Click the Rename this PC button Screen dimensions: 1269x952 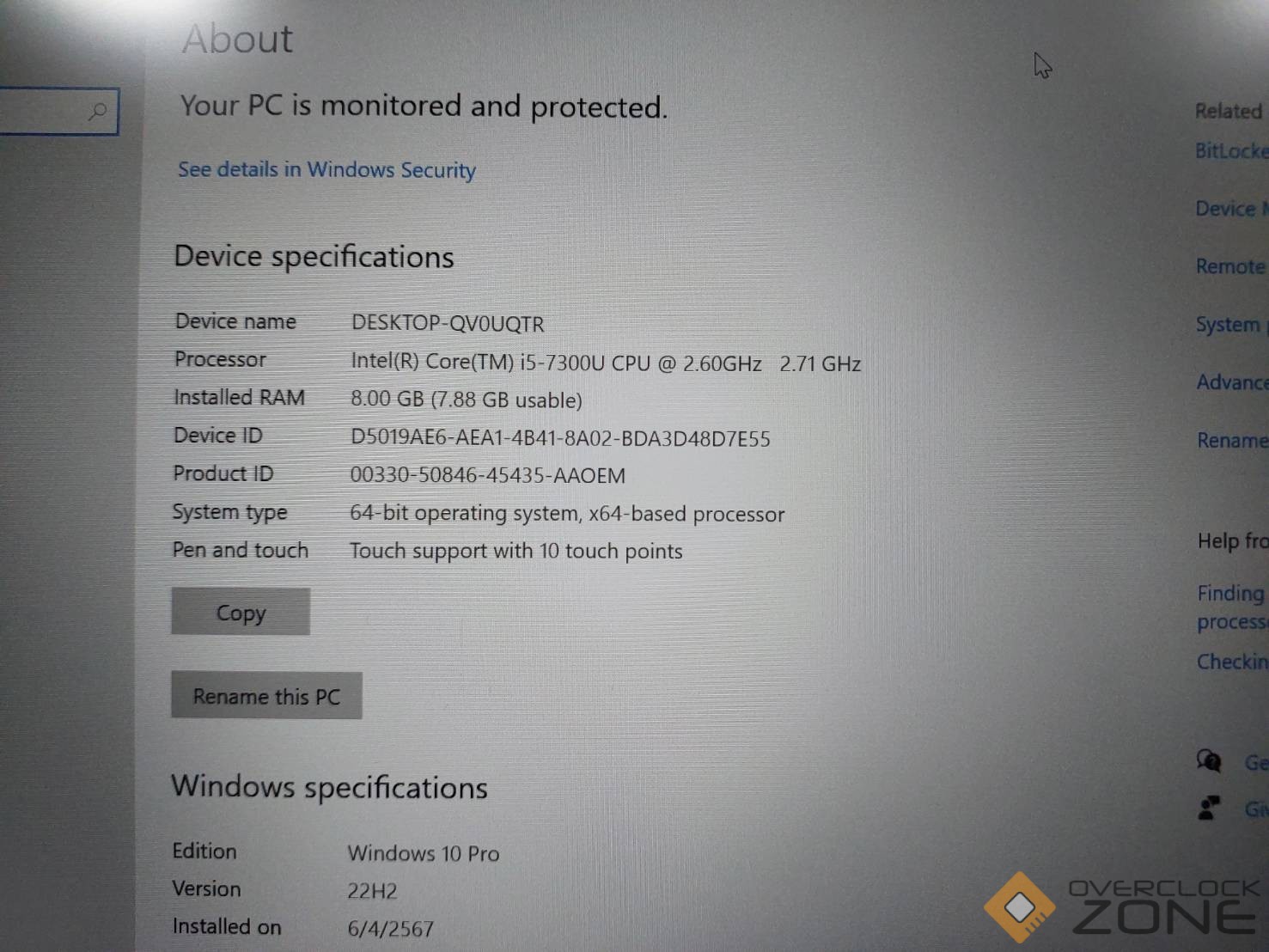click(266, 695)
